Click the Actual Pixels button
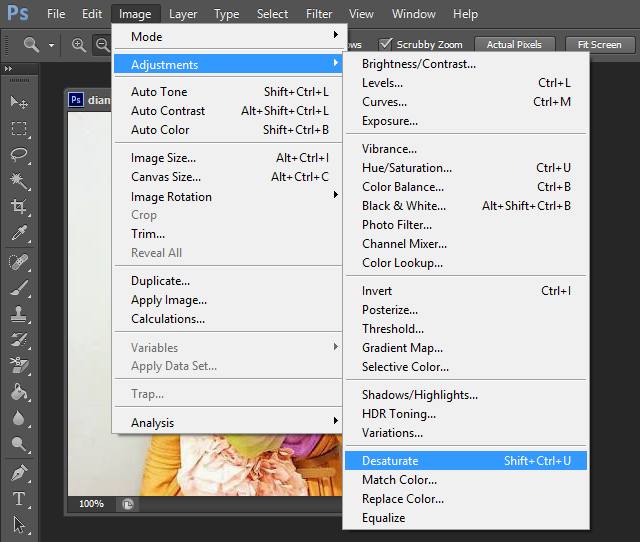This screenshot has width=640, height=542. point(514,45)
